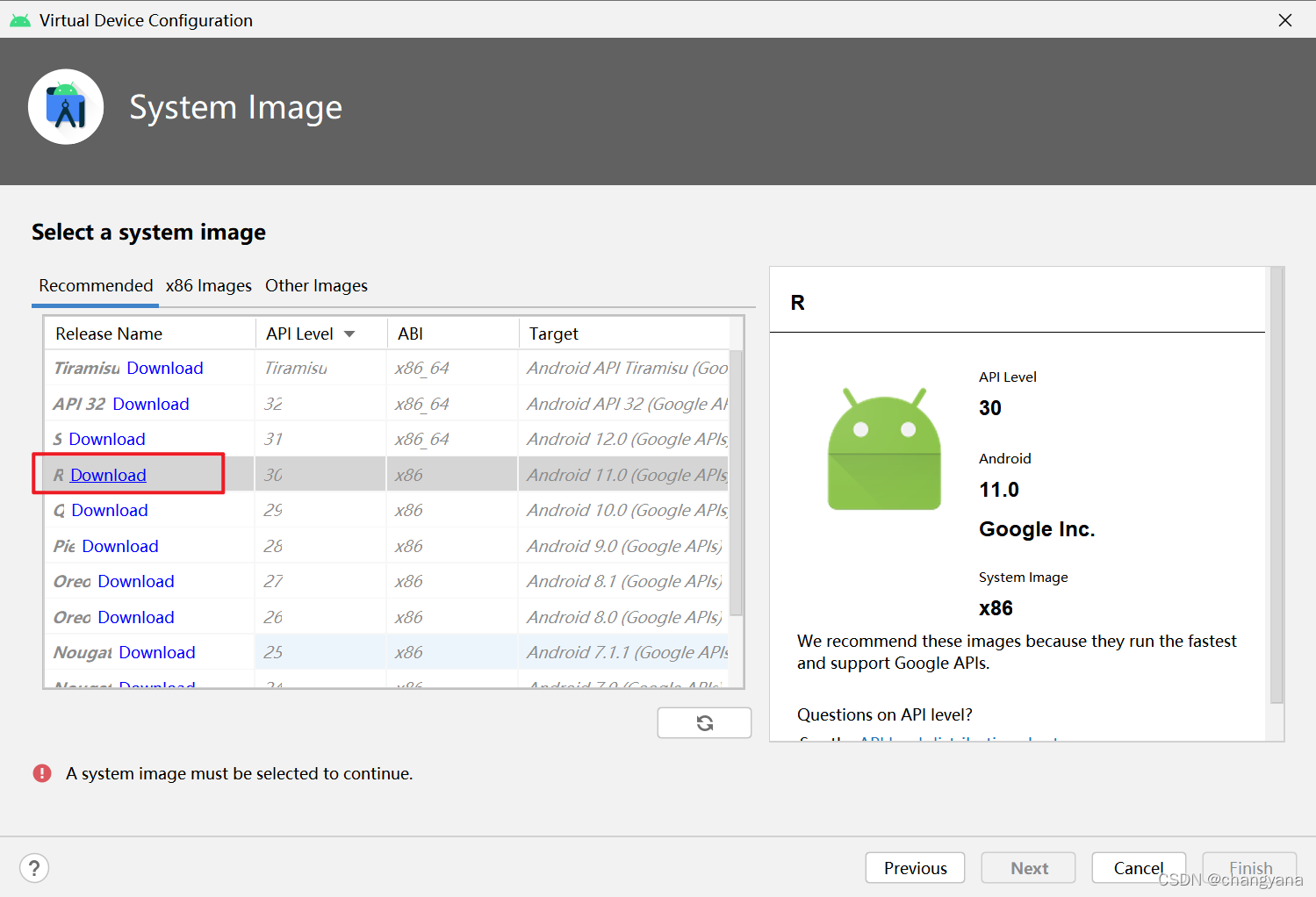Click 'Android API Tiramisu' target cell
Image resolution: width=1316 pixels, height=897 pixels.
pos(624,368)
